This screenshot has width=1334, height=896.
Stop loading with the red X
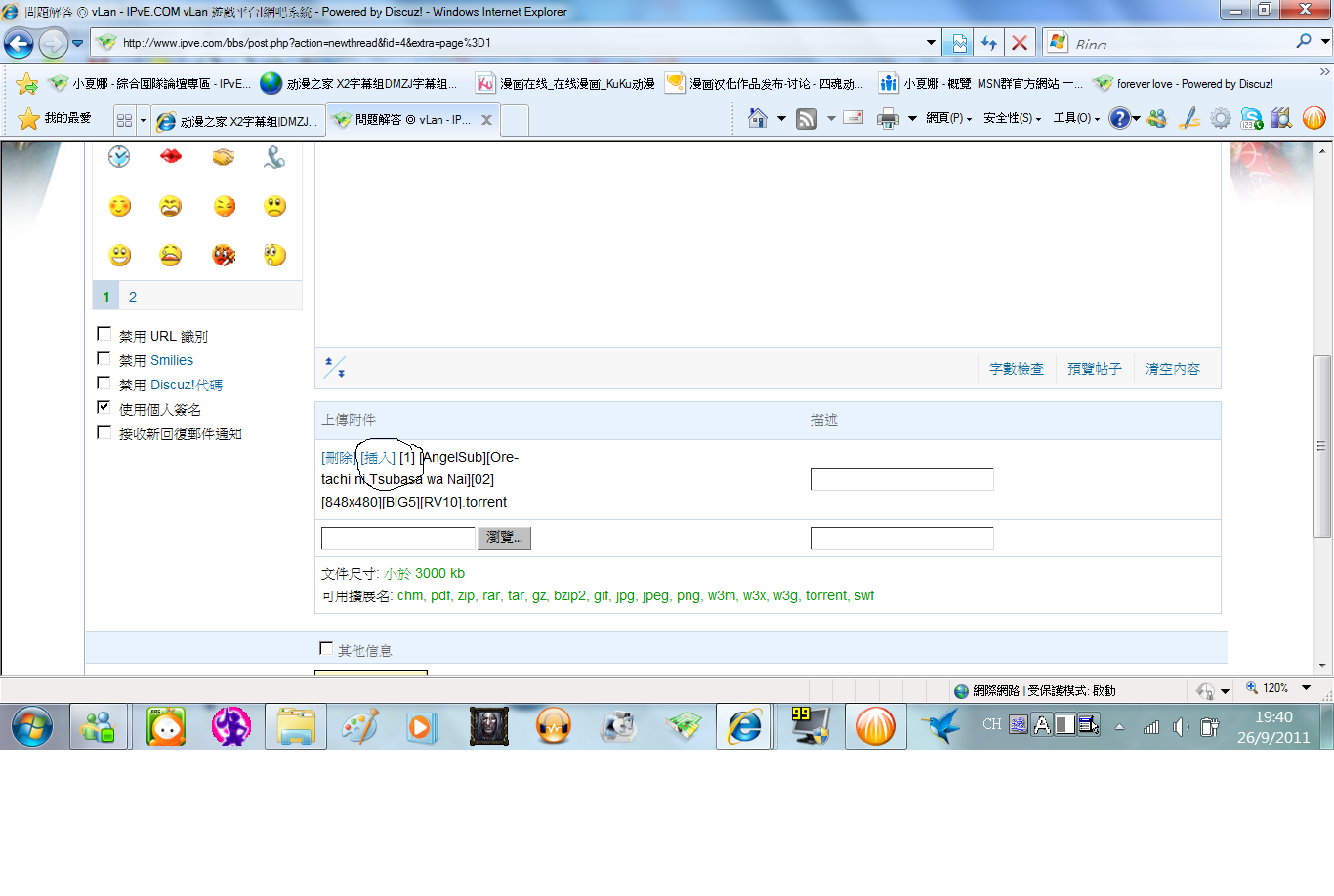click(1020, 43)
